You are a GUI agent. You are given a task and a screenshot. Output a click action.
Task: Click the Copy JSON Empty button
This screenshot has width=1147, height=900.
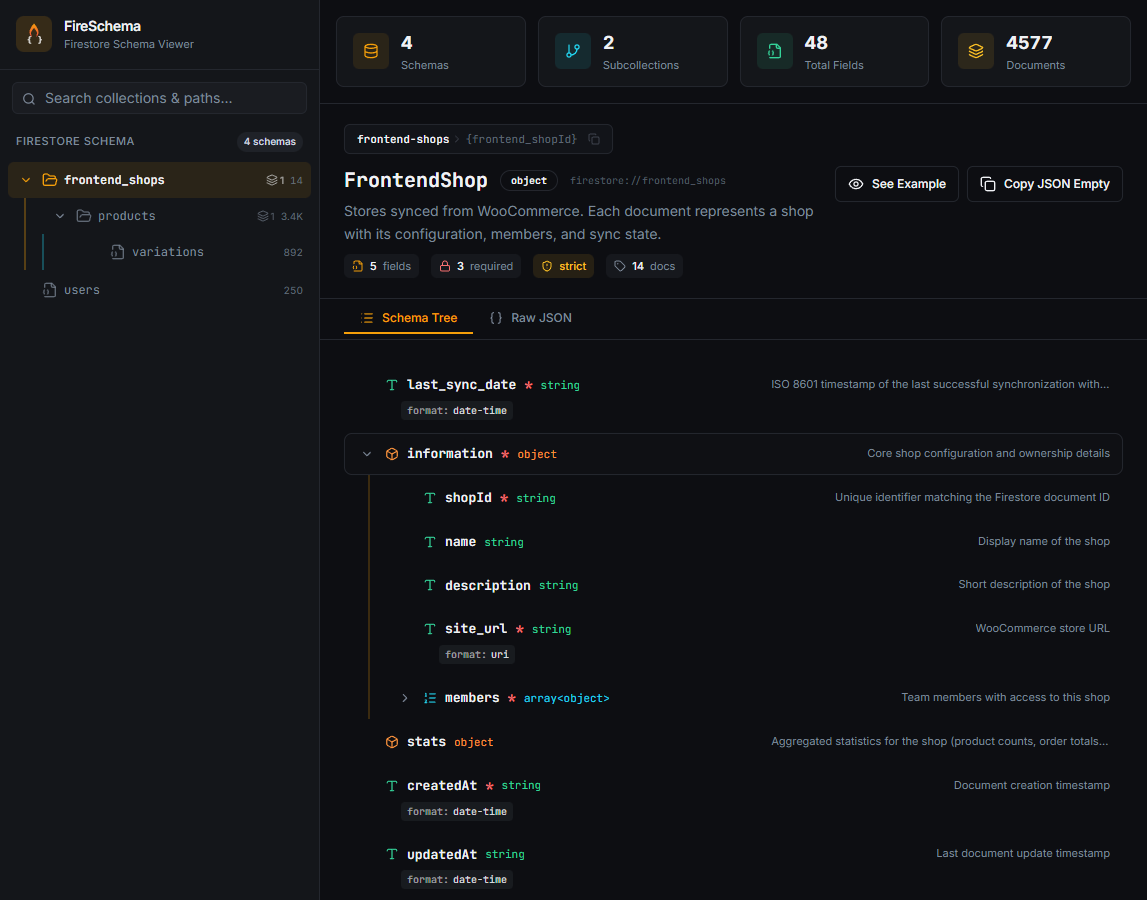click(1044, 184)
